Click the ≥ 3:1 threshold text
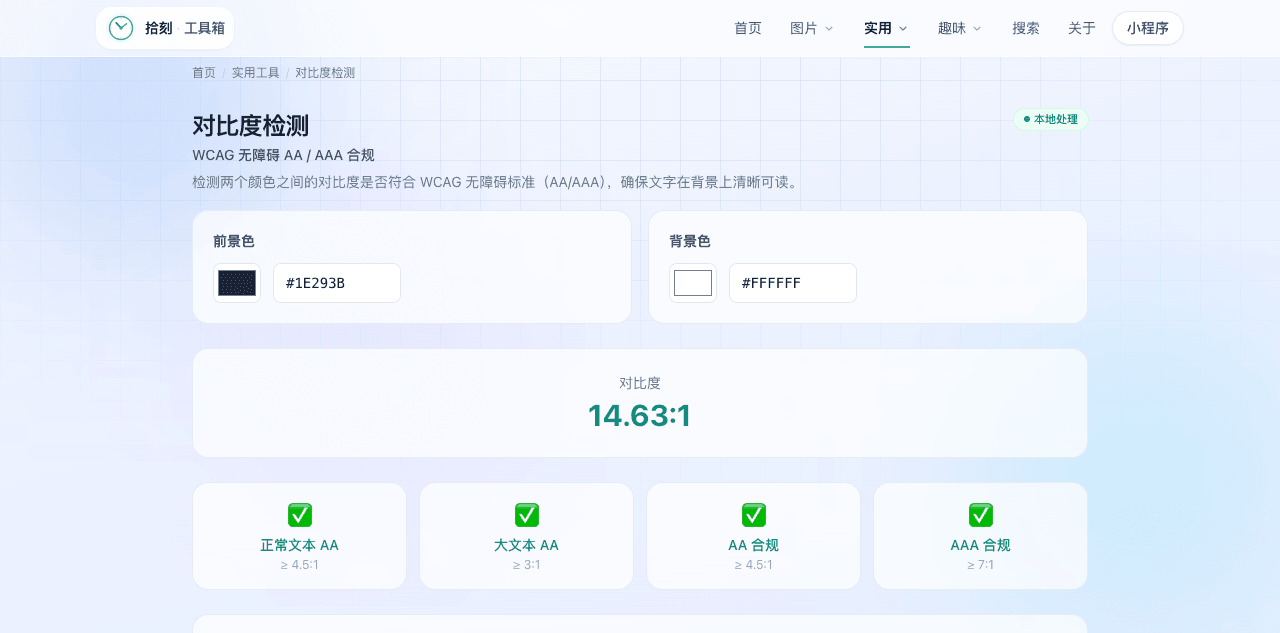1280x633 pixels. click(x=527, y=565)
